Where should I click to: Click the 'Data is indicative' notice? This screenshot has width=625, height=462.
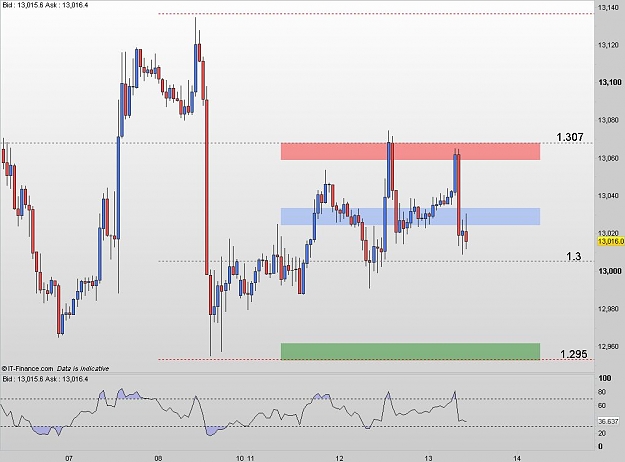83,368
